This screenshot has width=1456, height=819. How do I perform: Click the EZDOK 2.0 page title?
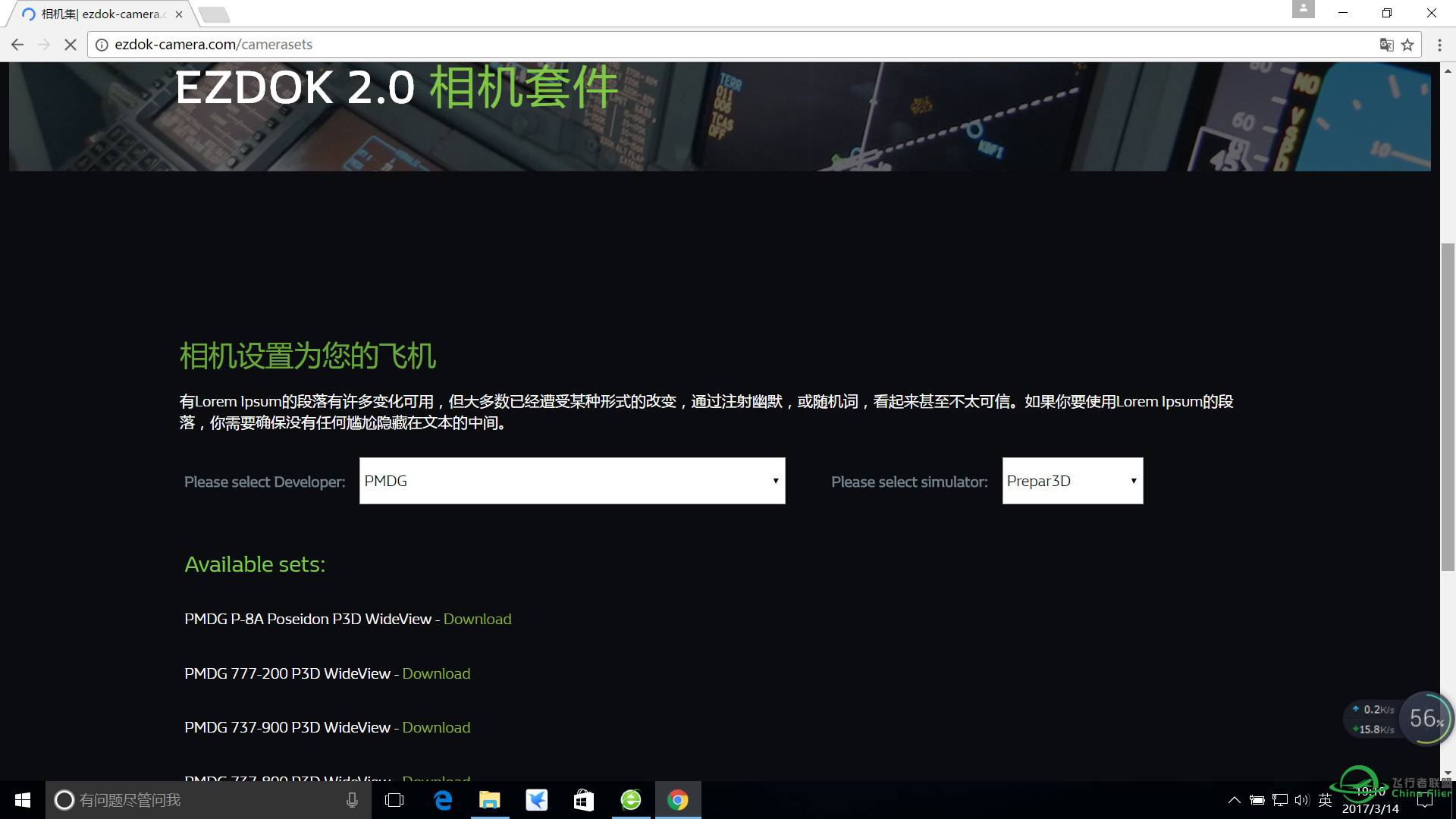[x=397, y=87]
